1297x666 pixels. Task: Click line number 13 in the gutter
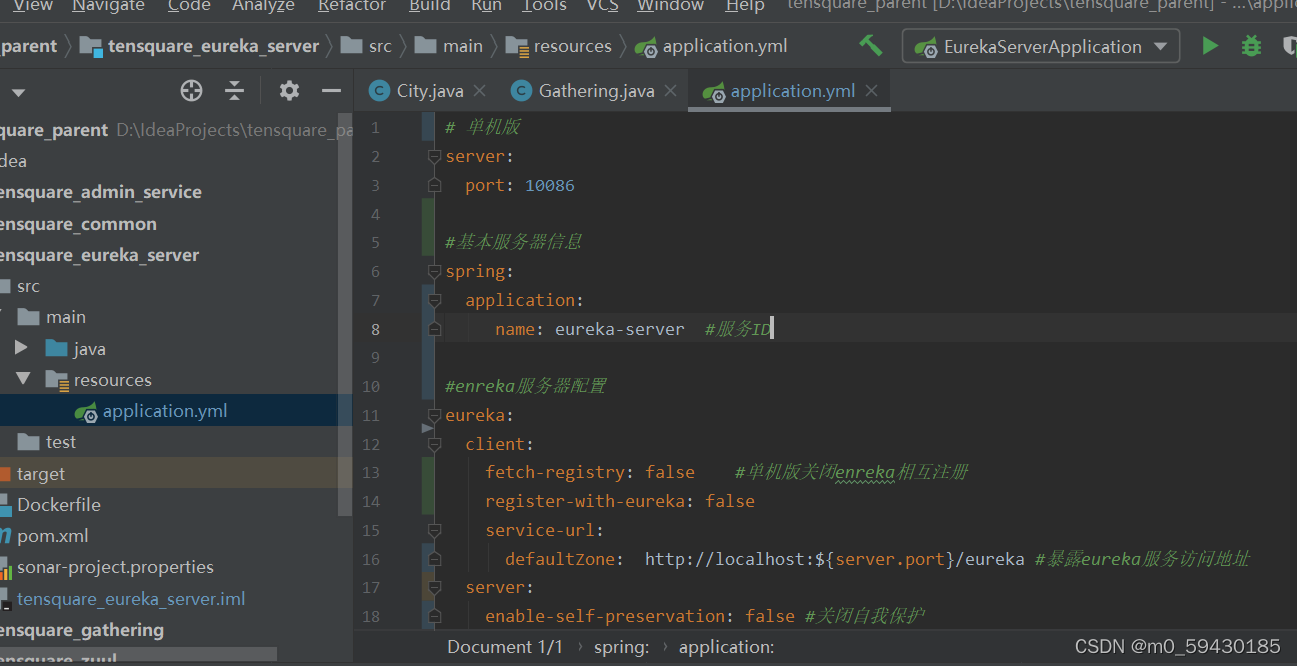coord(371,472)
